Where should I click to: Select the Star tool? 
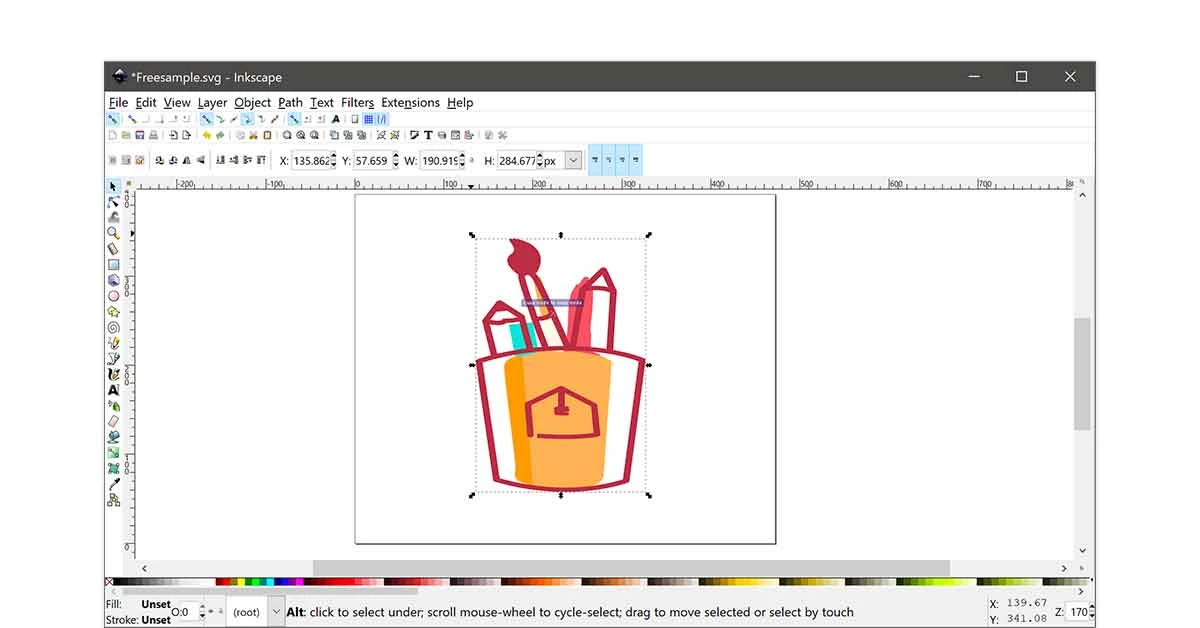[113, 311]
